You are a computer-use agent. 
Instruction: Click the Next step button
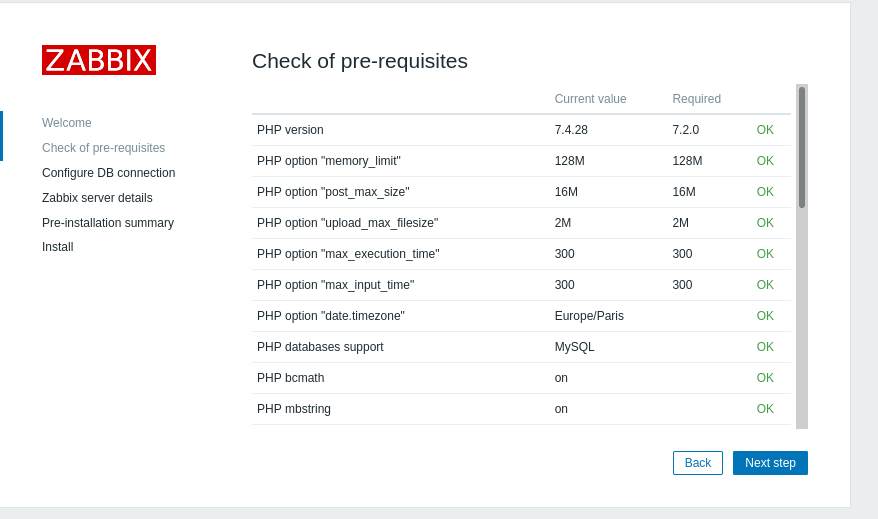coord(770,463)
